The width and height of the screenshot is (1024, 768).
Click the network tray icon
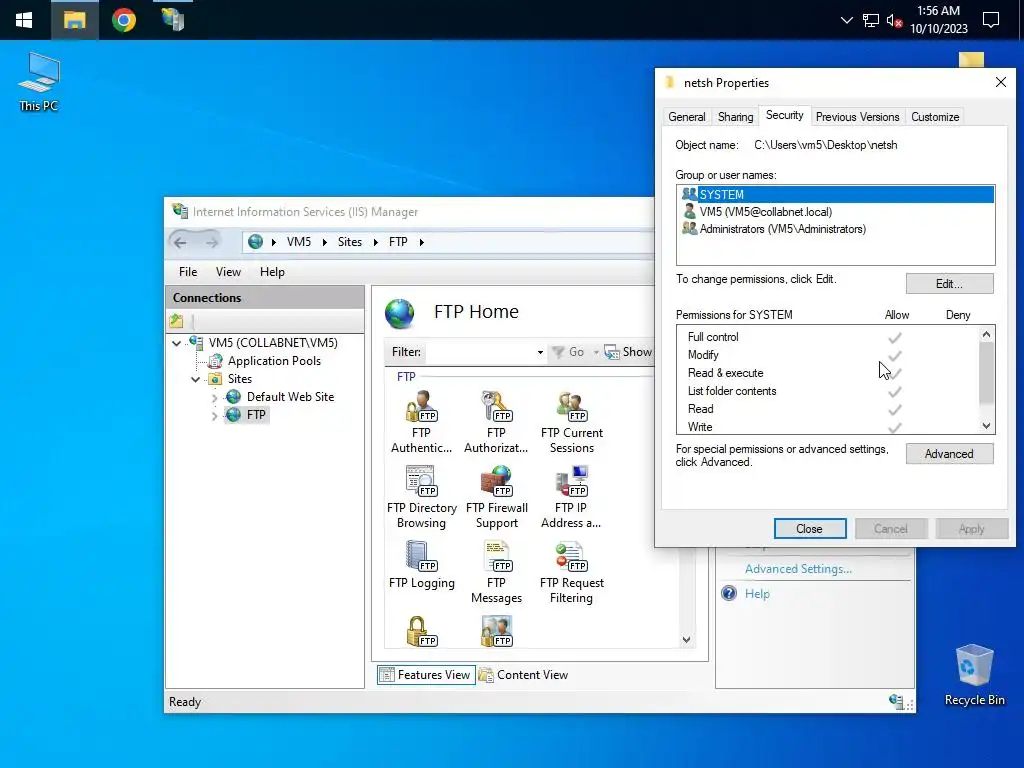click(x=871, y=21)
